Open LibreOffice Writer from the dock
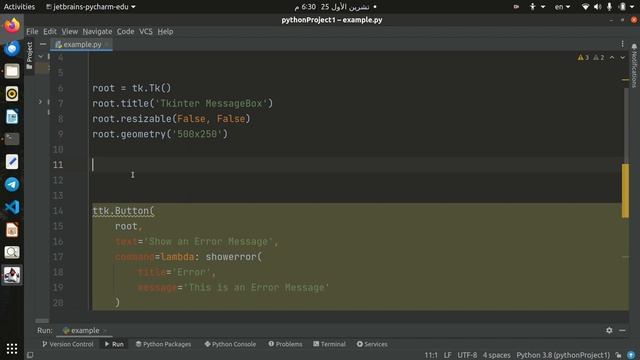The width and height of the screenshot is (640, 360). click(x=12, y=117)
